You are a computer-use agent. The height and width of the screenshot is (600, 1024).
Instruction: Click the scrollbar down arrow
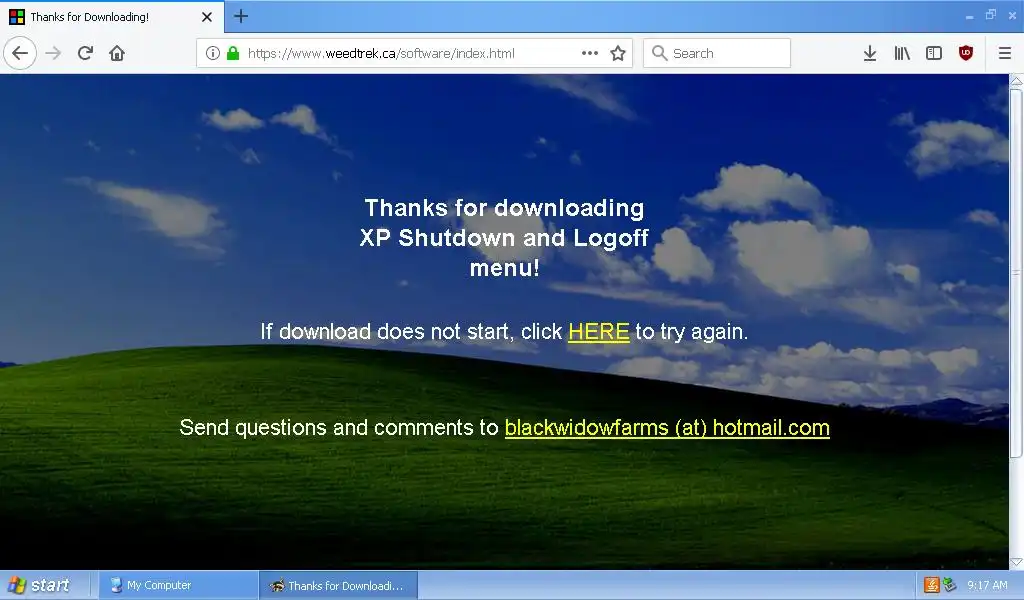click(x=1016, y=562)
